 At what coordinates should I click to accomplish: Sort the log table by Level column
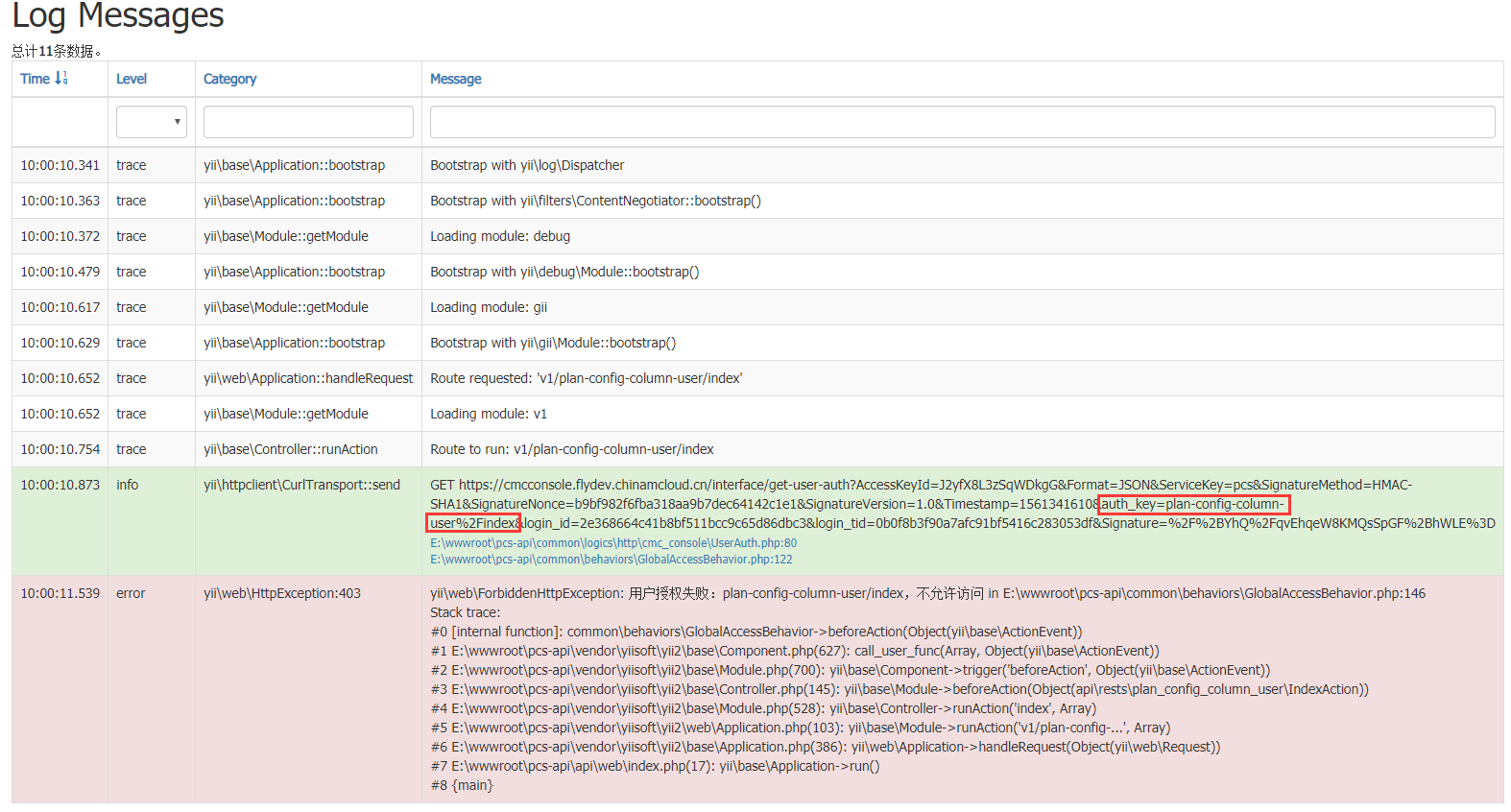(x=132, y=80)
